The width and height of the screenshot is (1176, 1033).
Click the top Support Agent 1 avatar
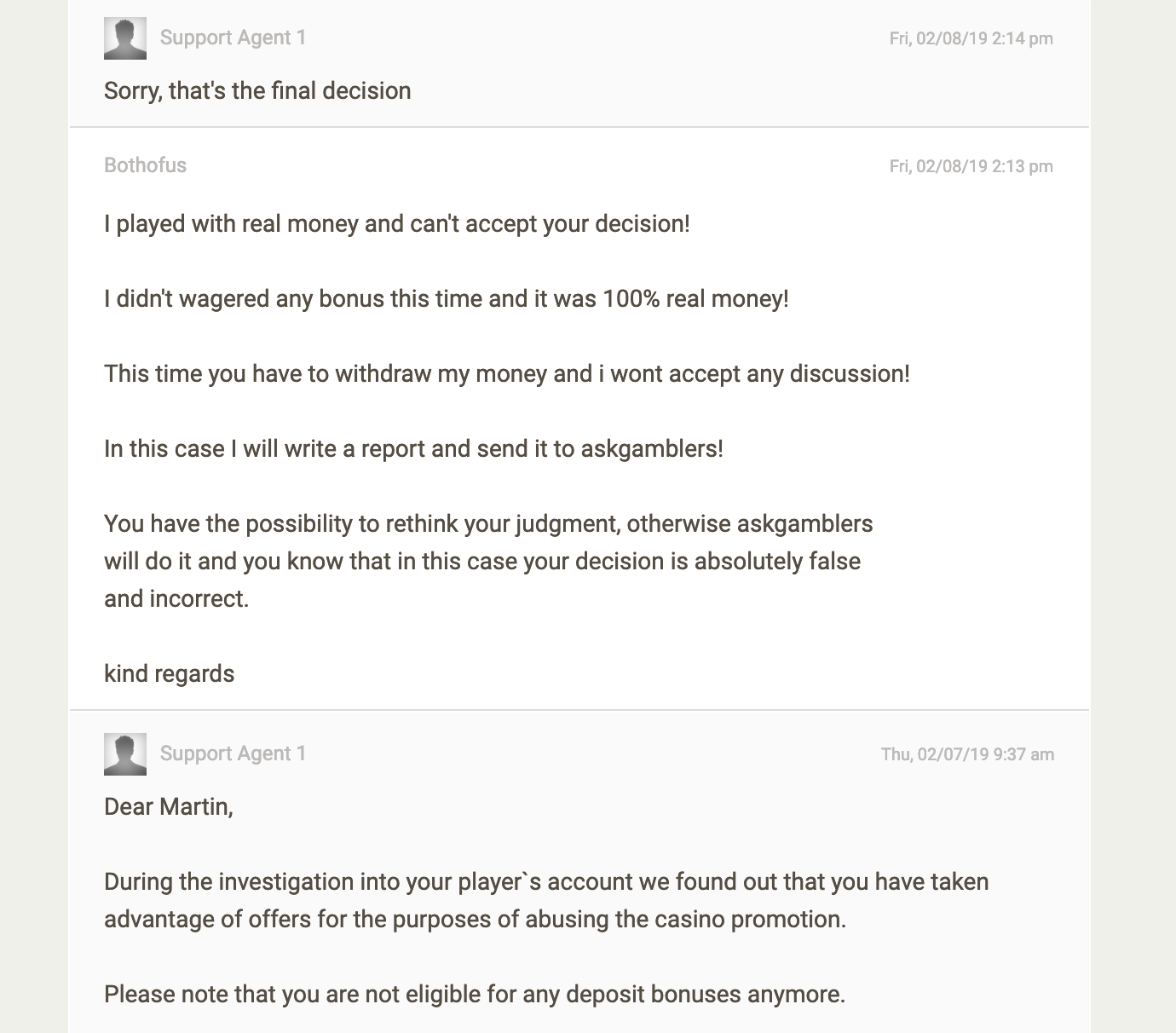pyautogui.click(x=124, y=38)
